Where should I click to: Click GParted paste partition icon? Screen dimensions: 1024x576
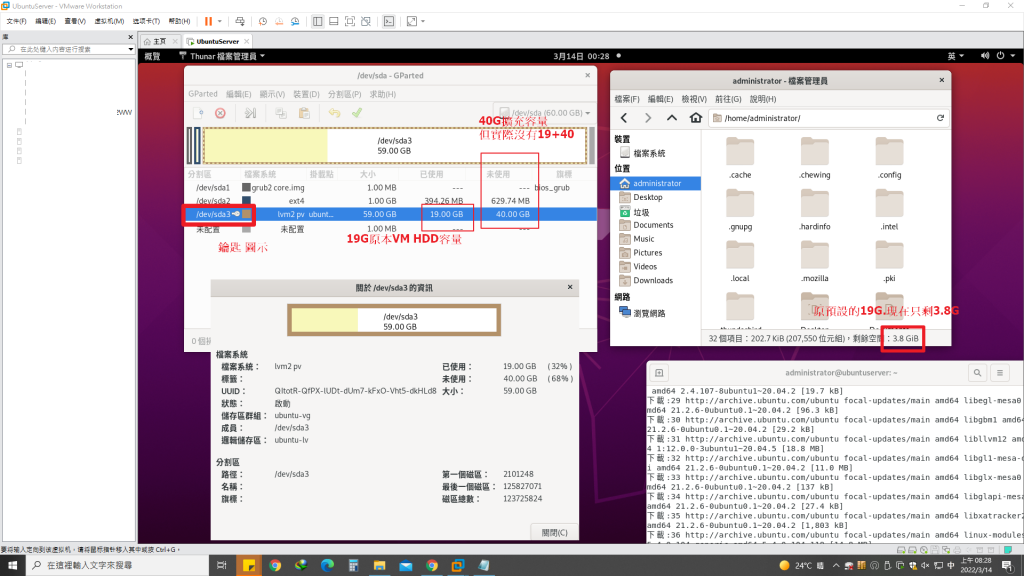tap(304, 113)
